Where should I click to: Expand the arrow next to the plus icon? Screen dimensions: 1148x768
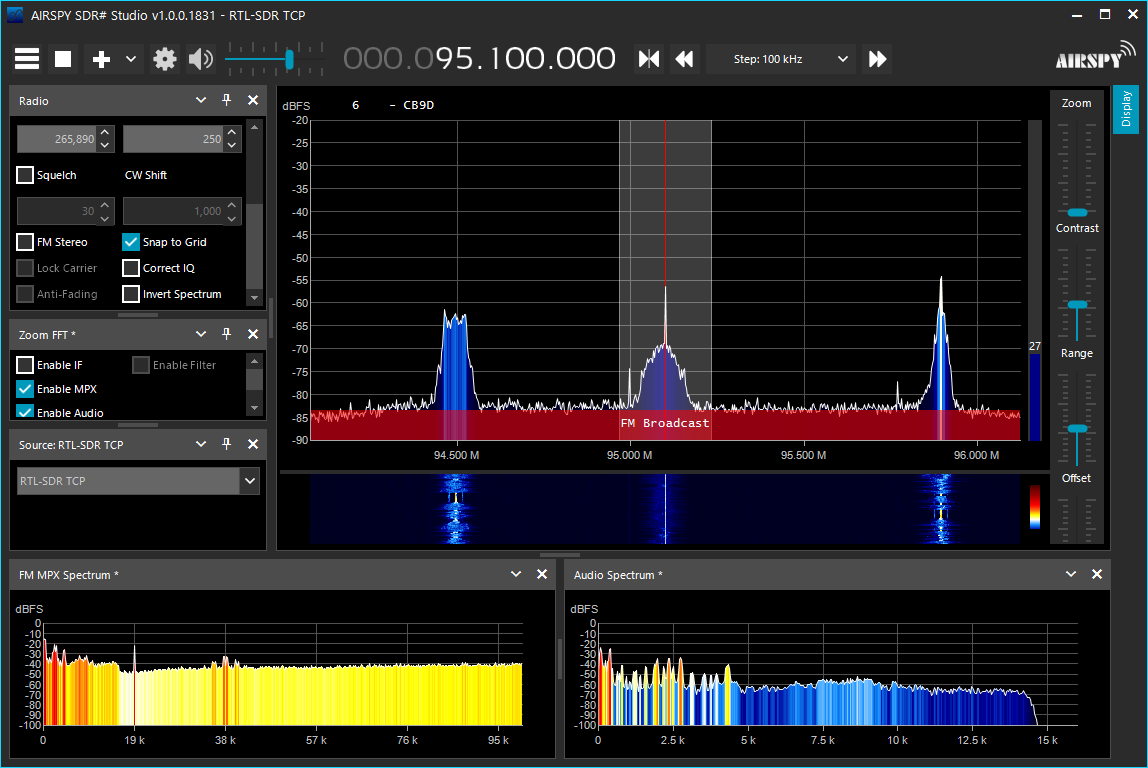pos(131,59)
